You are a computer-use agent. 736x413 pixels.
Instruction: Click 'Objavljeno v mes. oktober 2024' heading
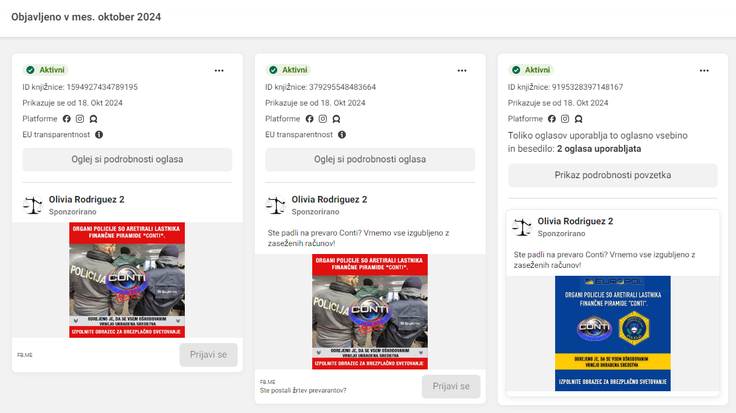(x=86, y=17)
